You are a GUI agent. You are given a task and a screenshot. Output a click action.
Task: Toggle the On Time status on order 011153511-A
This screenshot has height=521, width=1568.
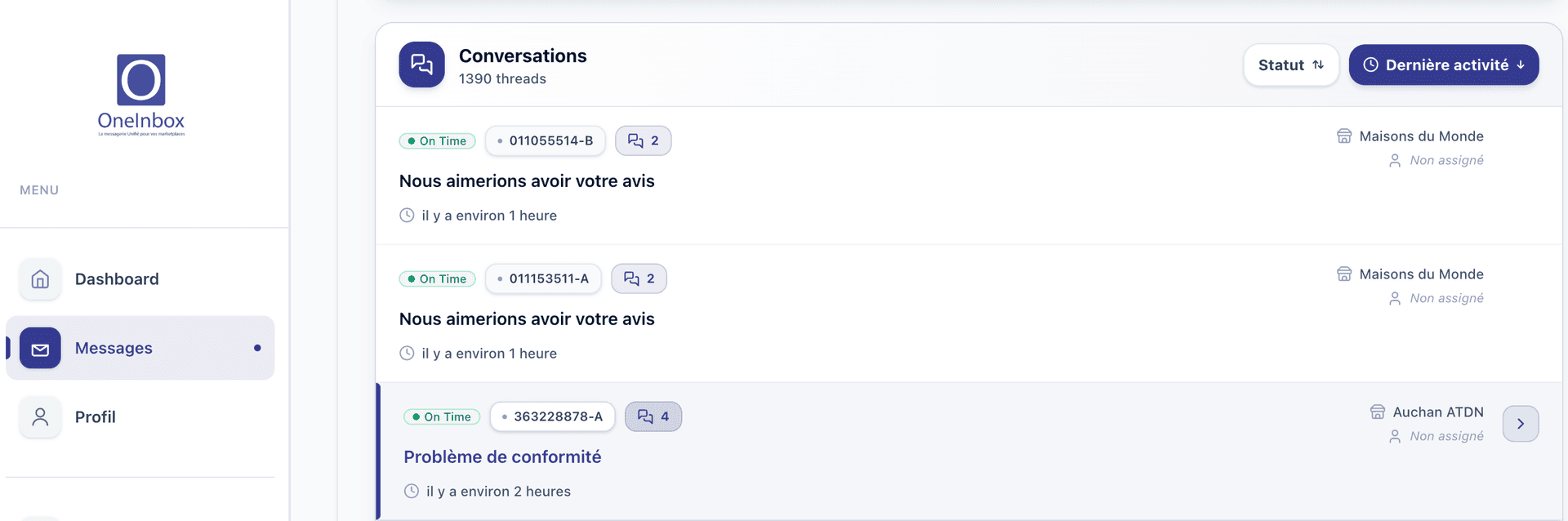point(438,278)
